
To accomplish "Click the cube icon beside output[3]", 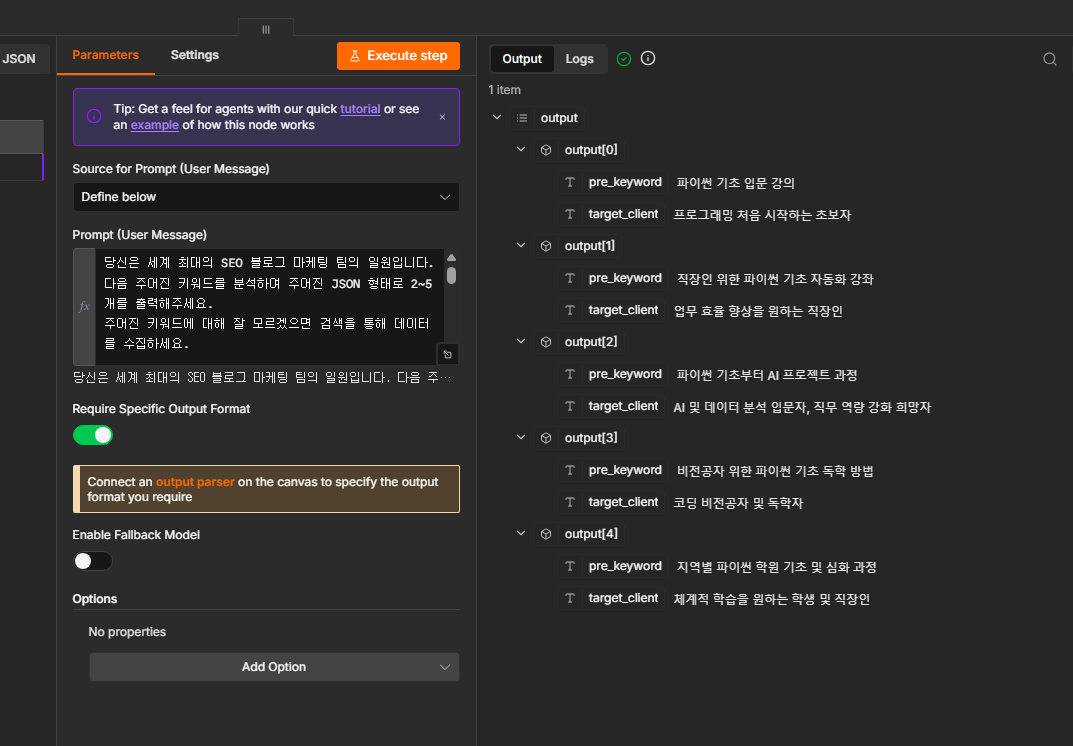I will point(545,438).
